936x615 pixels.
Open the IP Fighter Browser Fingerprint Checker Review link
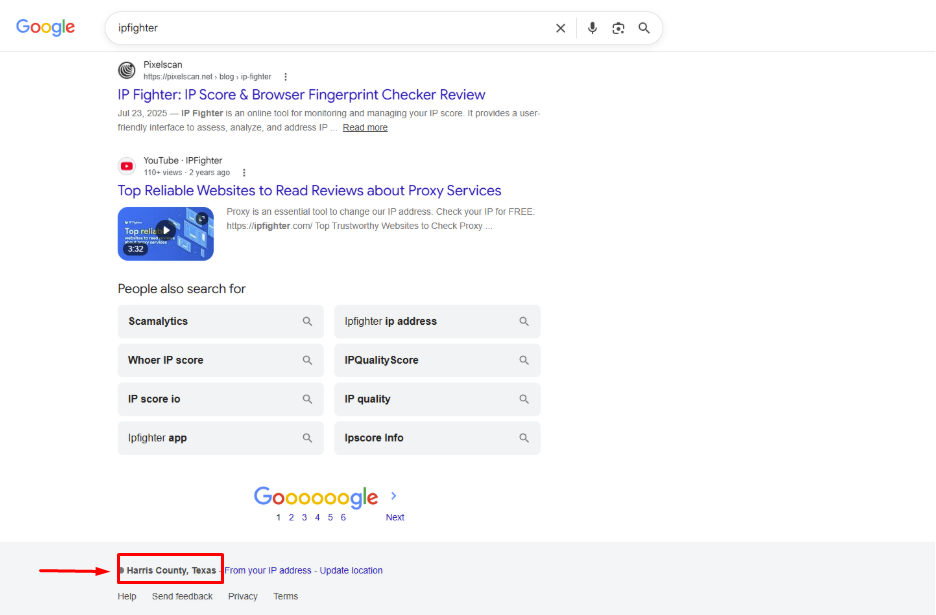(301, 94)
